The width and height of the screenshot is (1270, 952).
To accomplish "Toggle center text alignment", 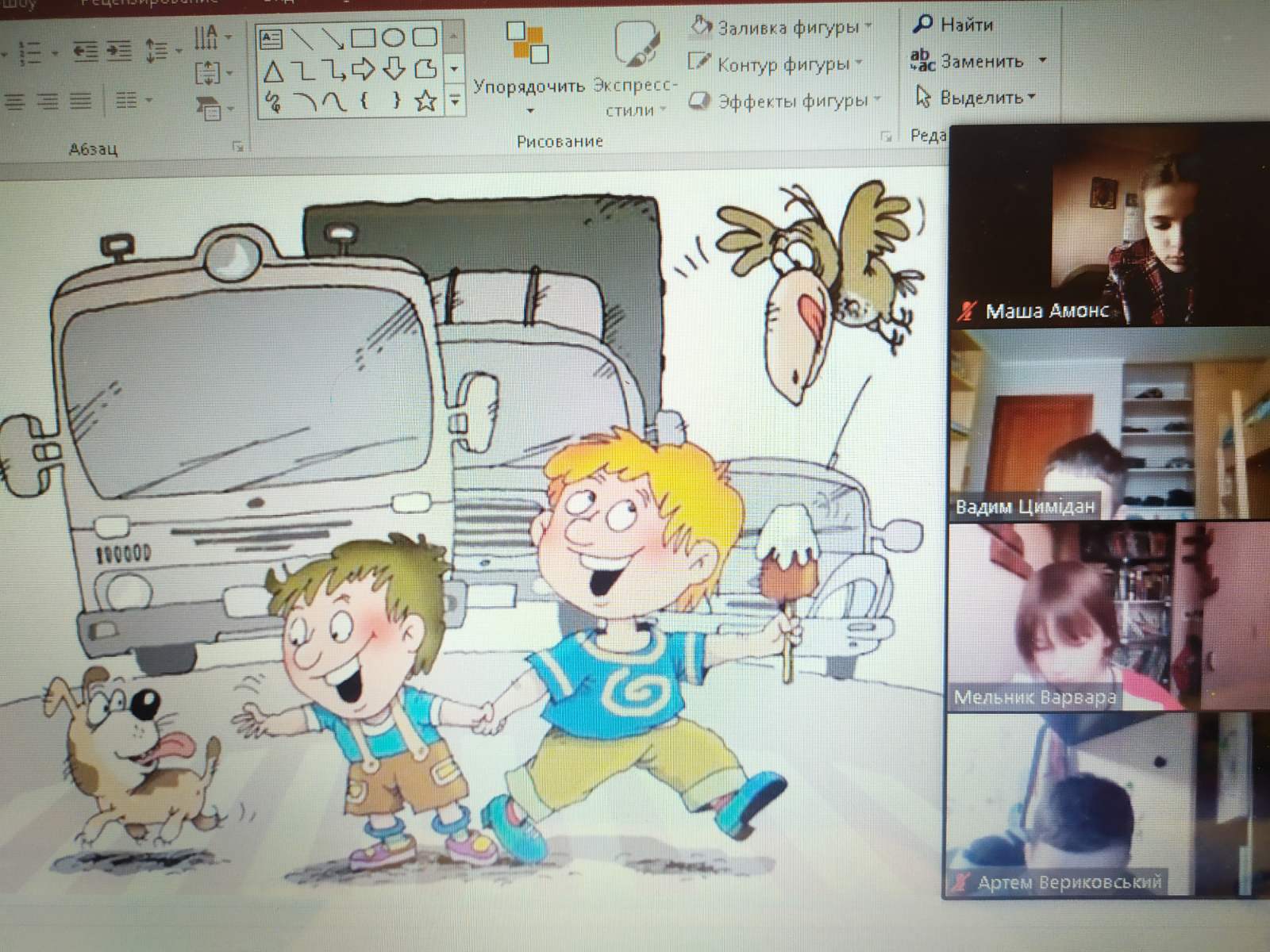I will click(14, 101).
